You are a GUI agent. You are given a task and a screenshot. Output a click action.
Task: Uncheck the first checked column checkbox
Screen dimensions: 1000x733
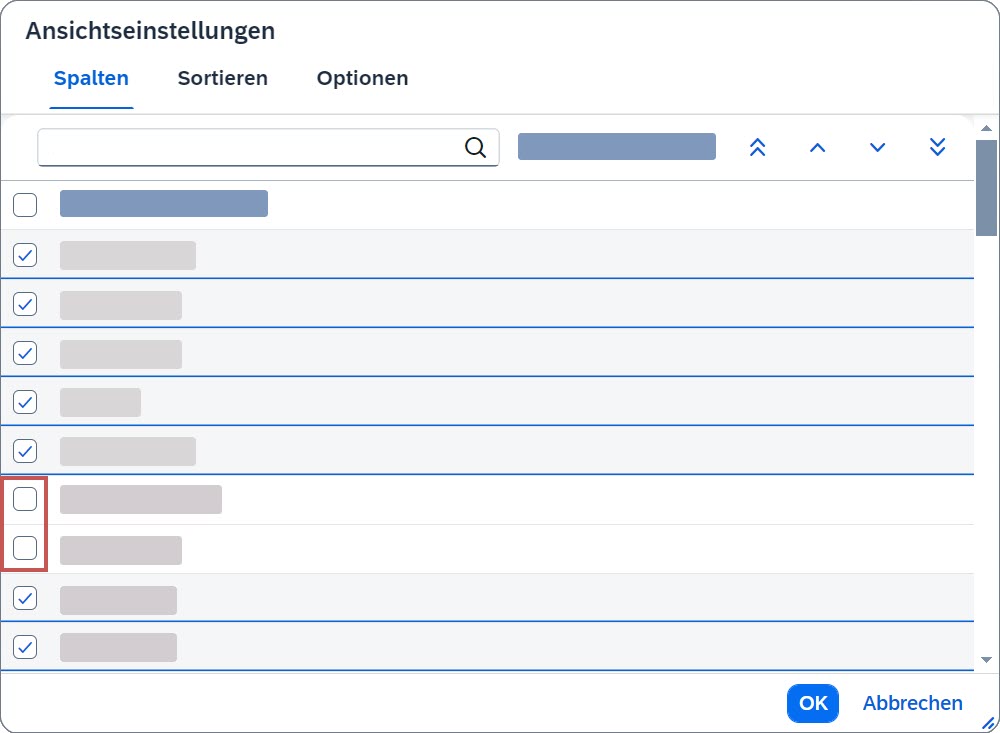[25, 255]
